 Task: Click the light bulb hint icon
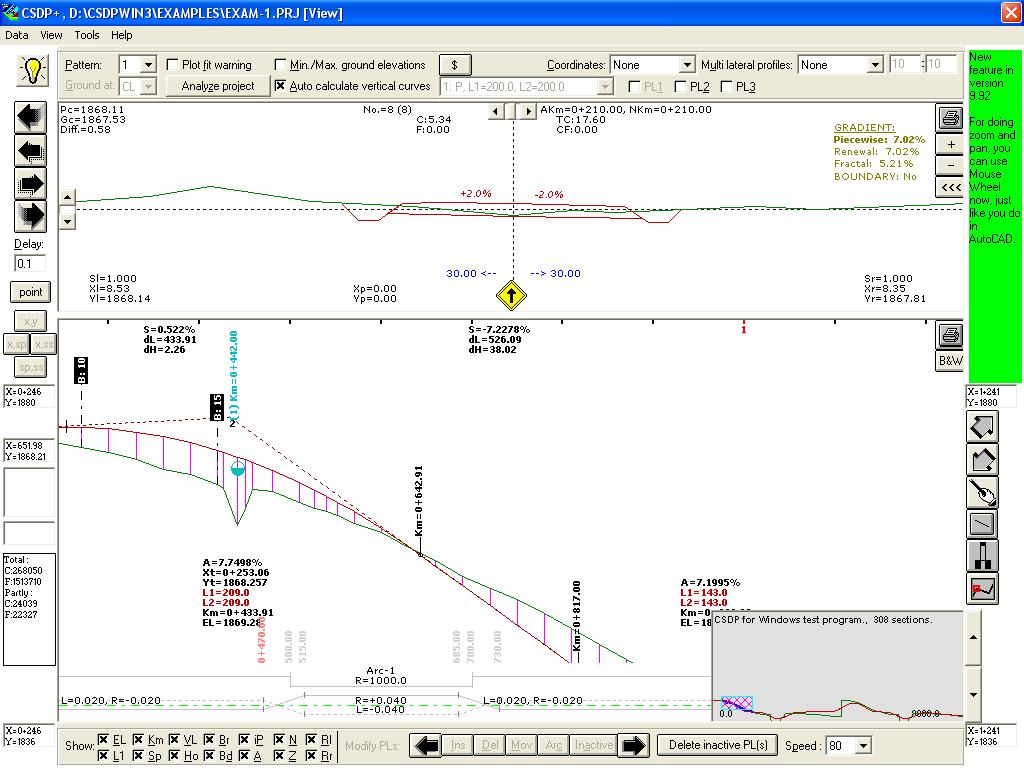(32, 69)
